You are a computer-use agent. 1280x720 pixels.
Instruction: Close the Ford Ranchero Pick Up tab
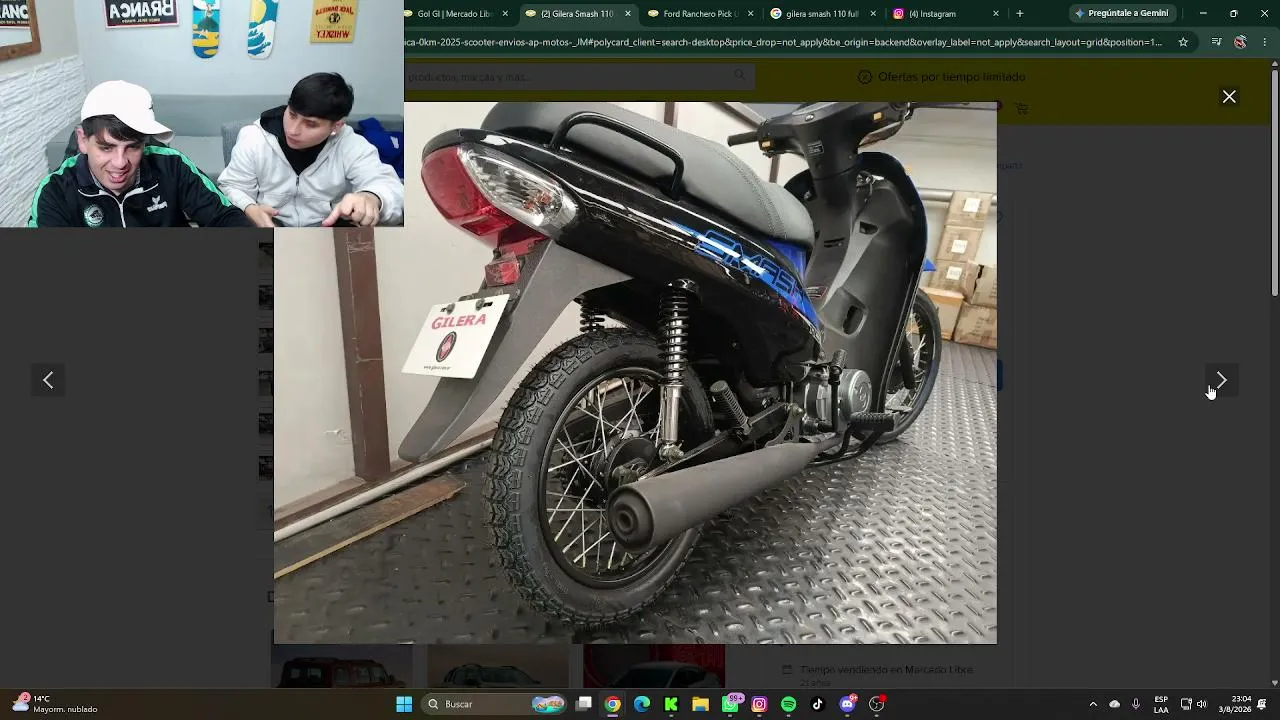pos(750,14)
